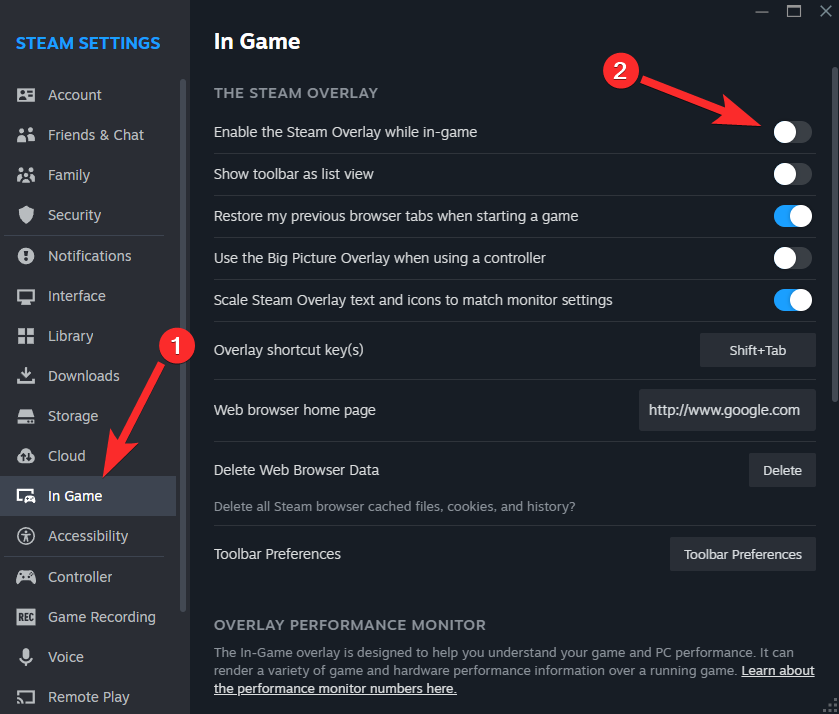The width and height of the screenshot is (839, 714).
Task: Click the Voice microphone icon
Action: pyautogui.click(x=27, y=657)
